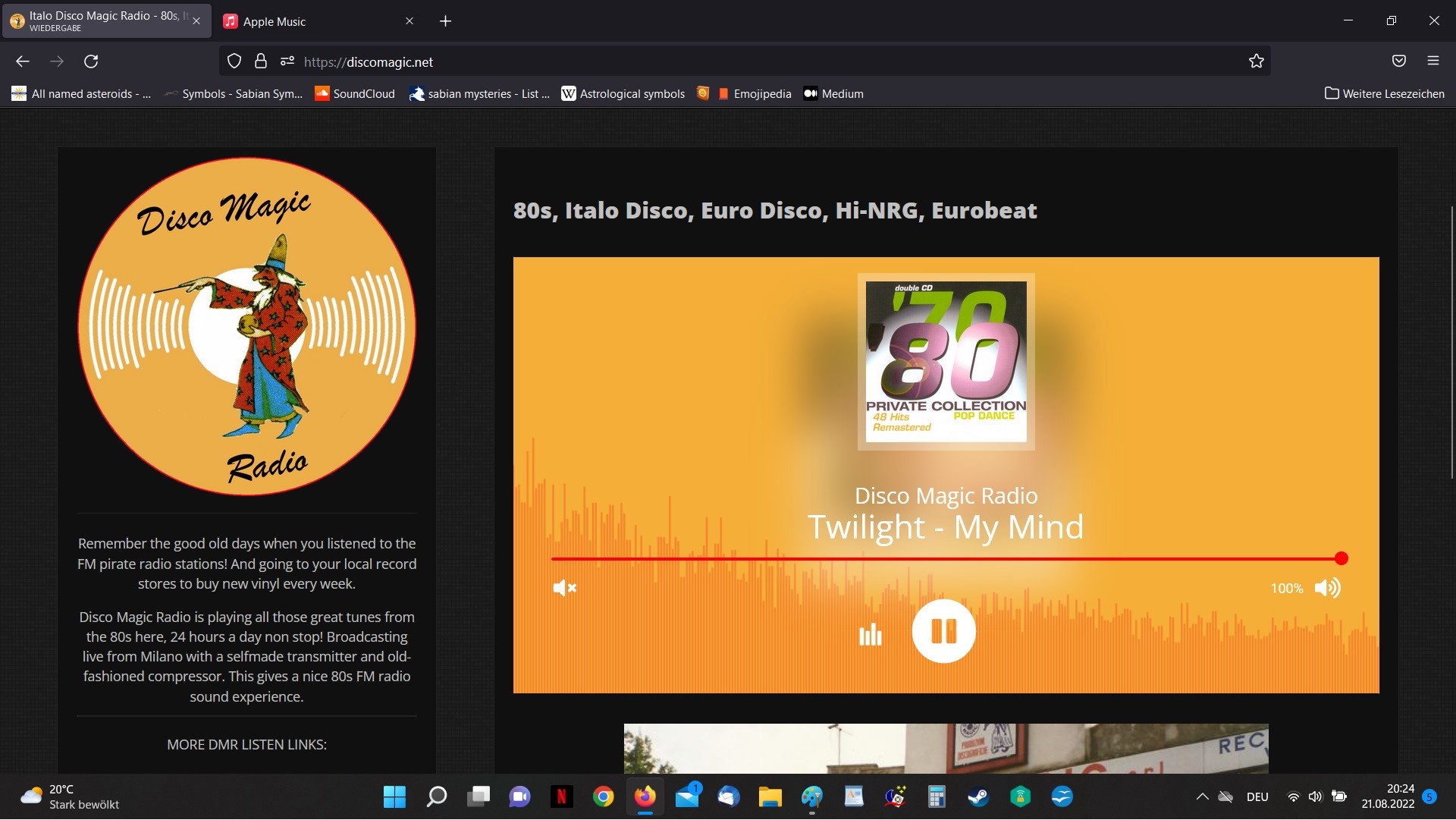Viewport: 1456px width, 820px height.
Task: Open the SoundCloud bookmark
Action: coord(355,94)
